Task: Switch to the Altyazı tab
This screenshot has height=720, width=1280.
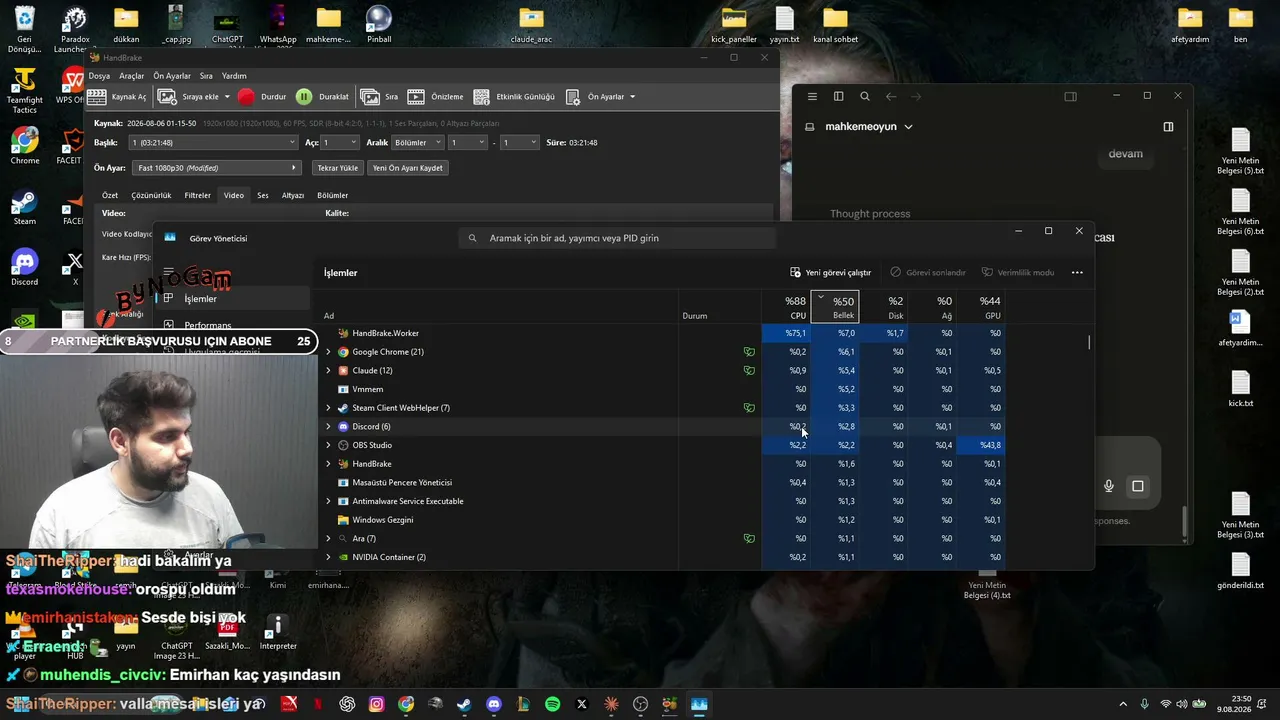Action: pyautogui.click(x=293, y=195)
